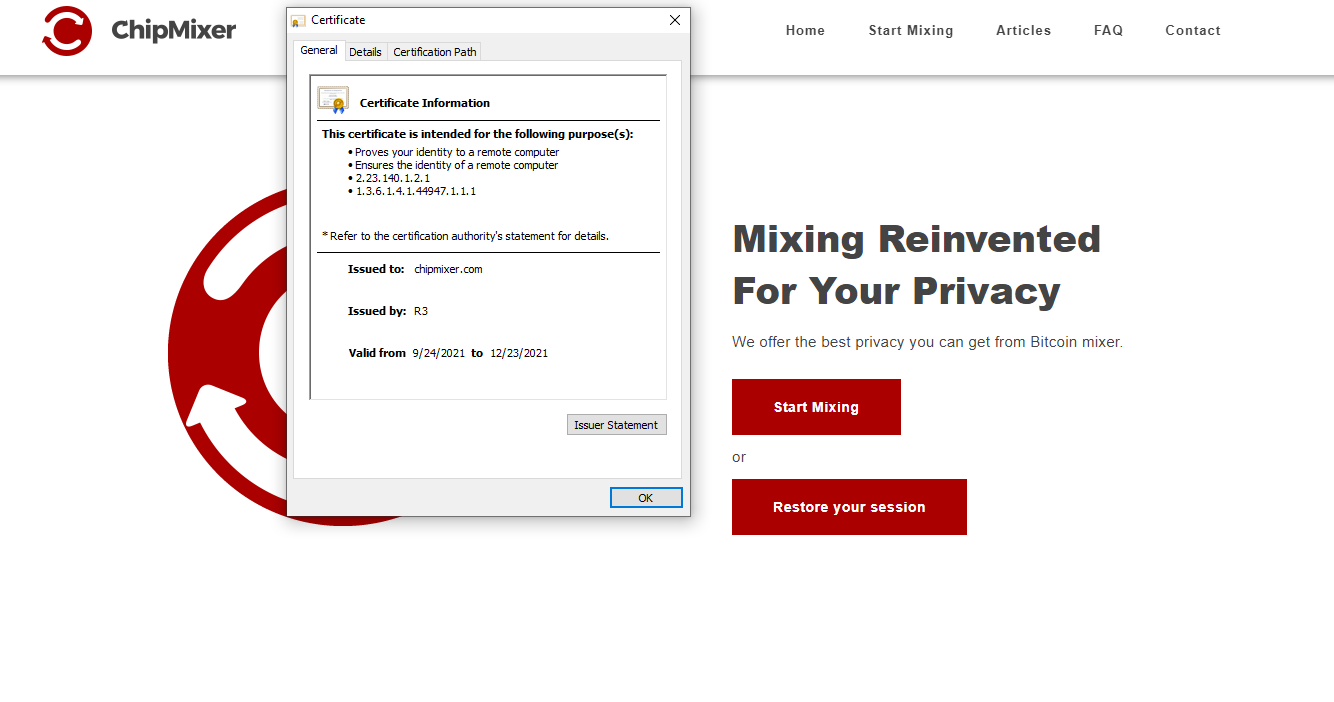Select the valid-from date 9/24/2021

click(438, 353)
